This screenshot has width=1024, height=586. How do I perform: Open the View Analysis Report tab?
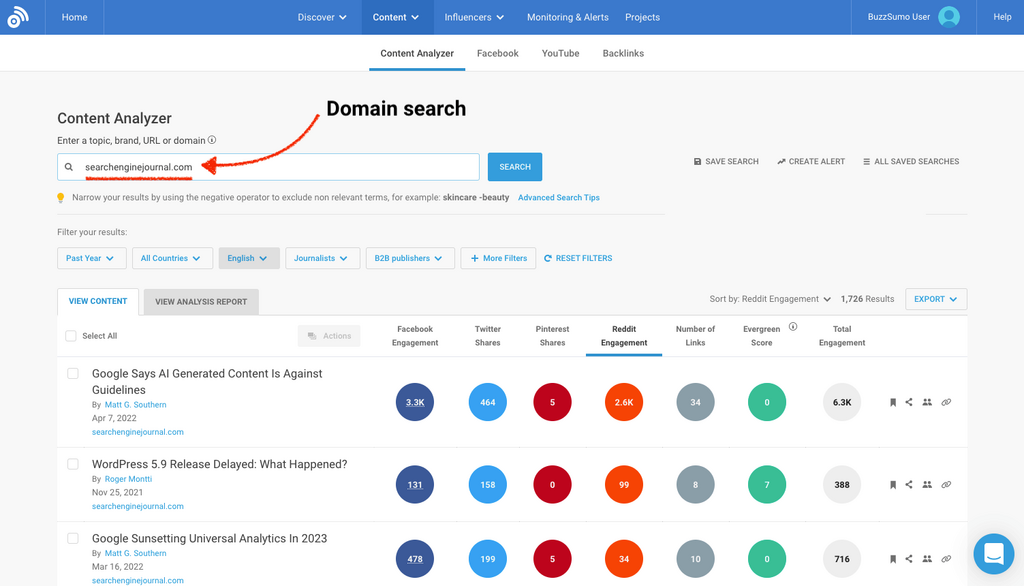point(201,301)
